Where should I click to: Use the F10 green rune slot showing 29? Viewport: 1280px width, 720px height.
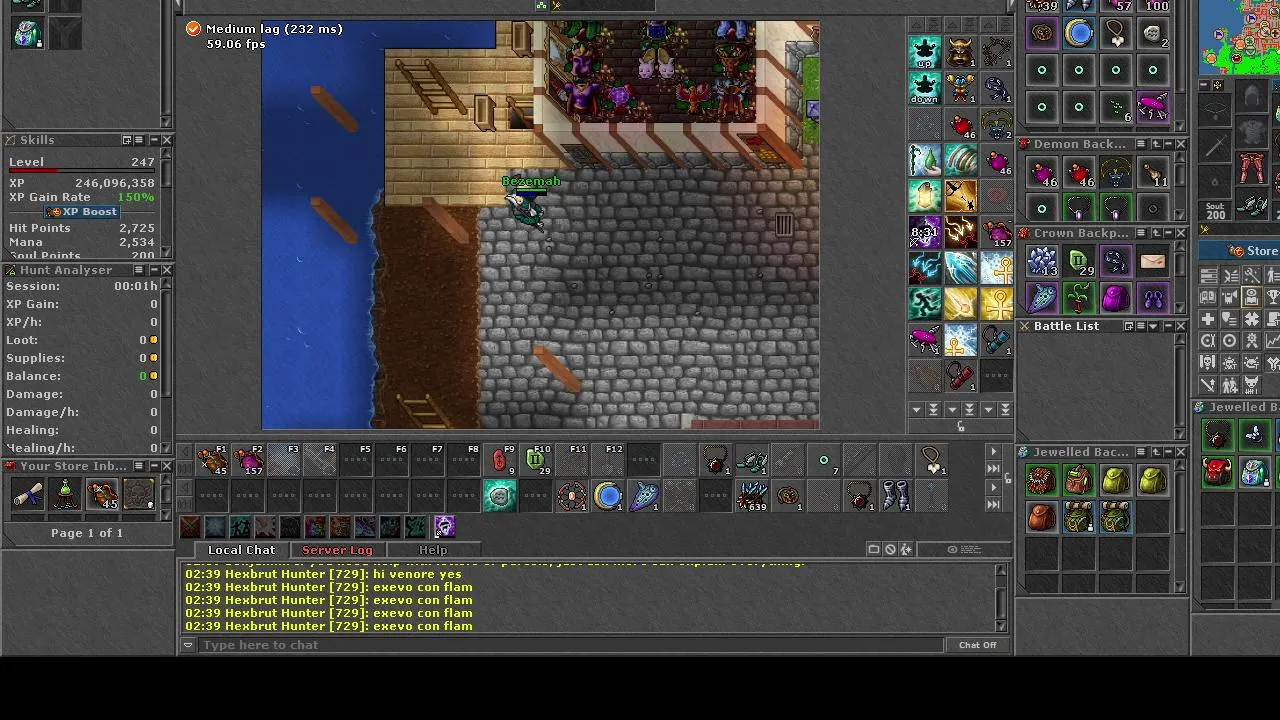tap(536, 460)
